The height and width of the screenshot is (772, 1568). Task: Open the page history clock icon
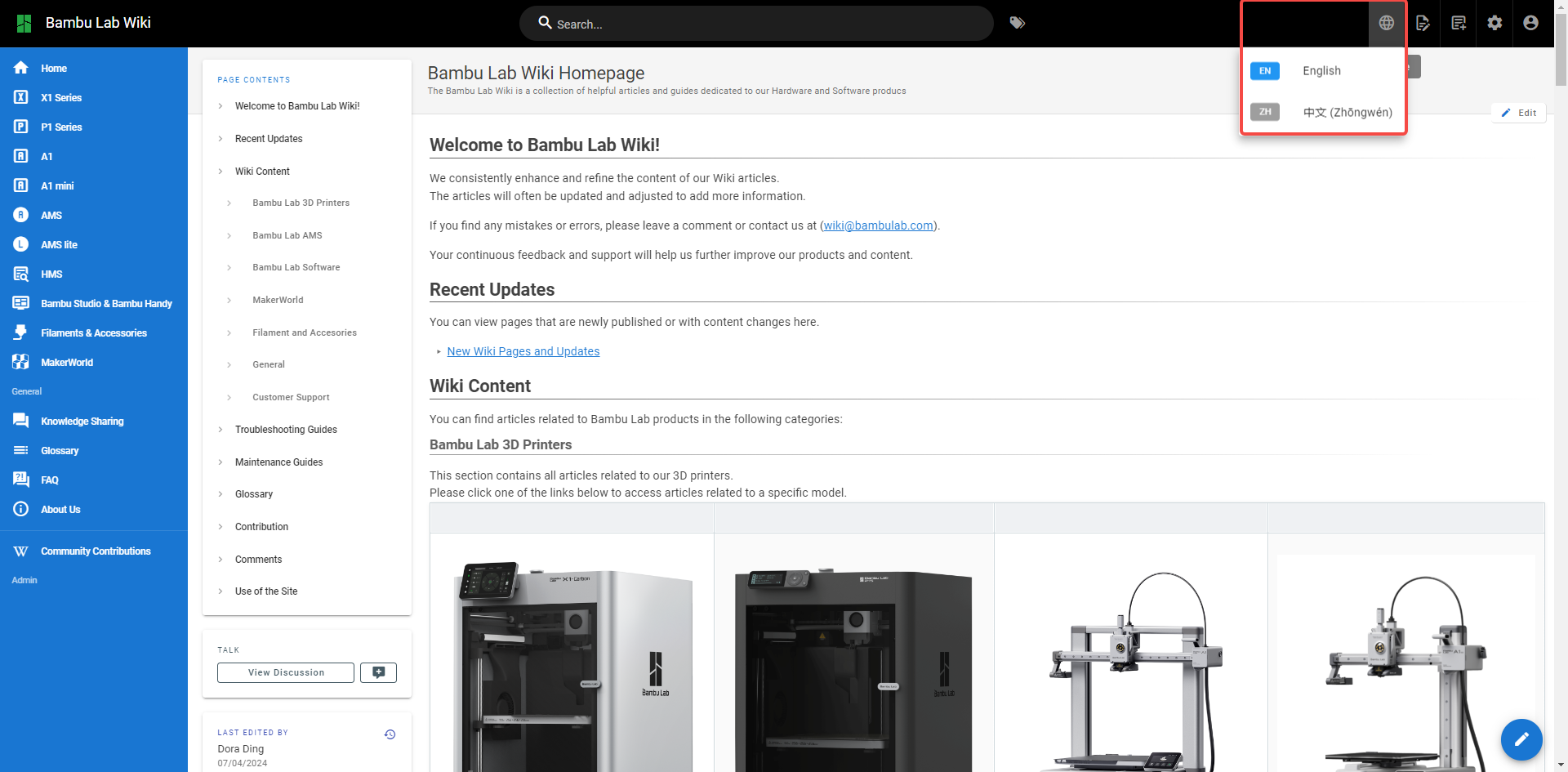point(390,734)
